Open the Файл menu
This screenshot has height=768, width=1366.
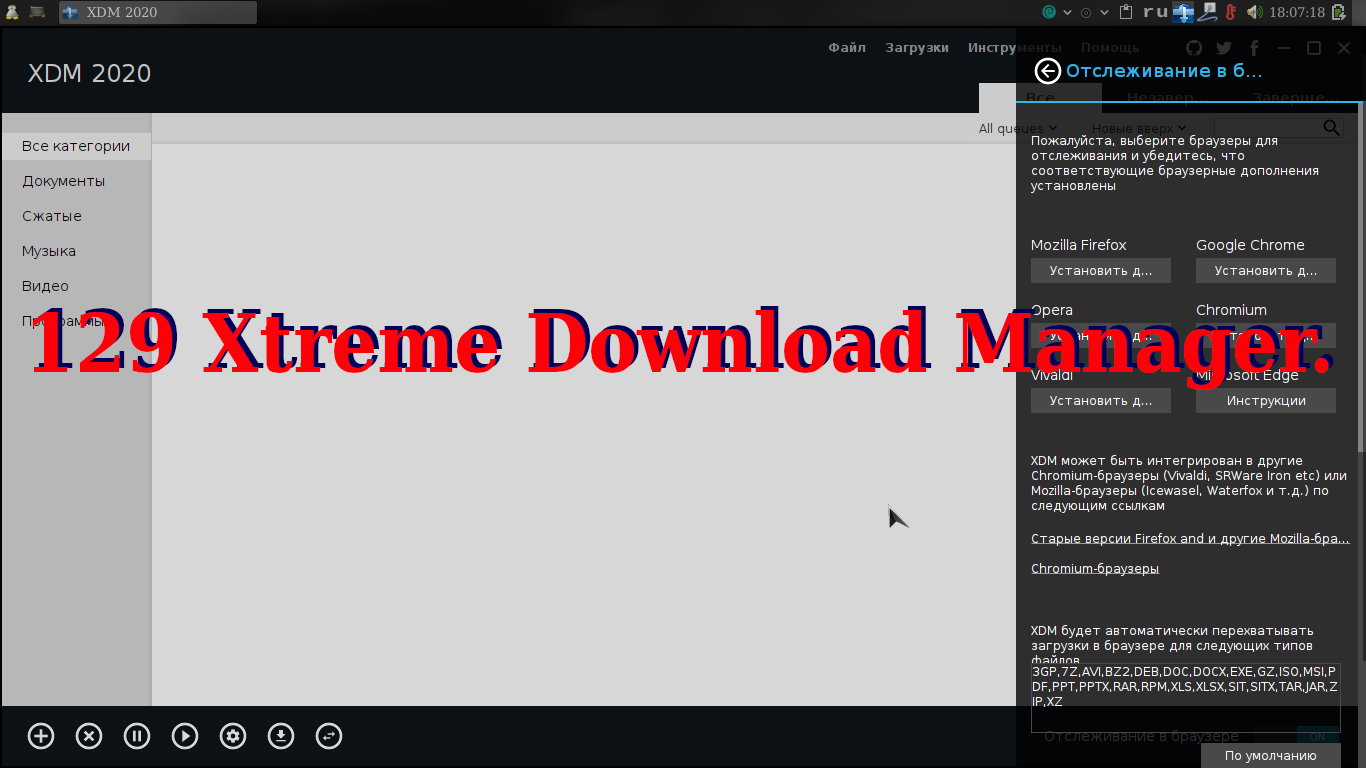847,47
